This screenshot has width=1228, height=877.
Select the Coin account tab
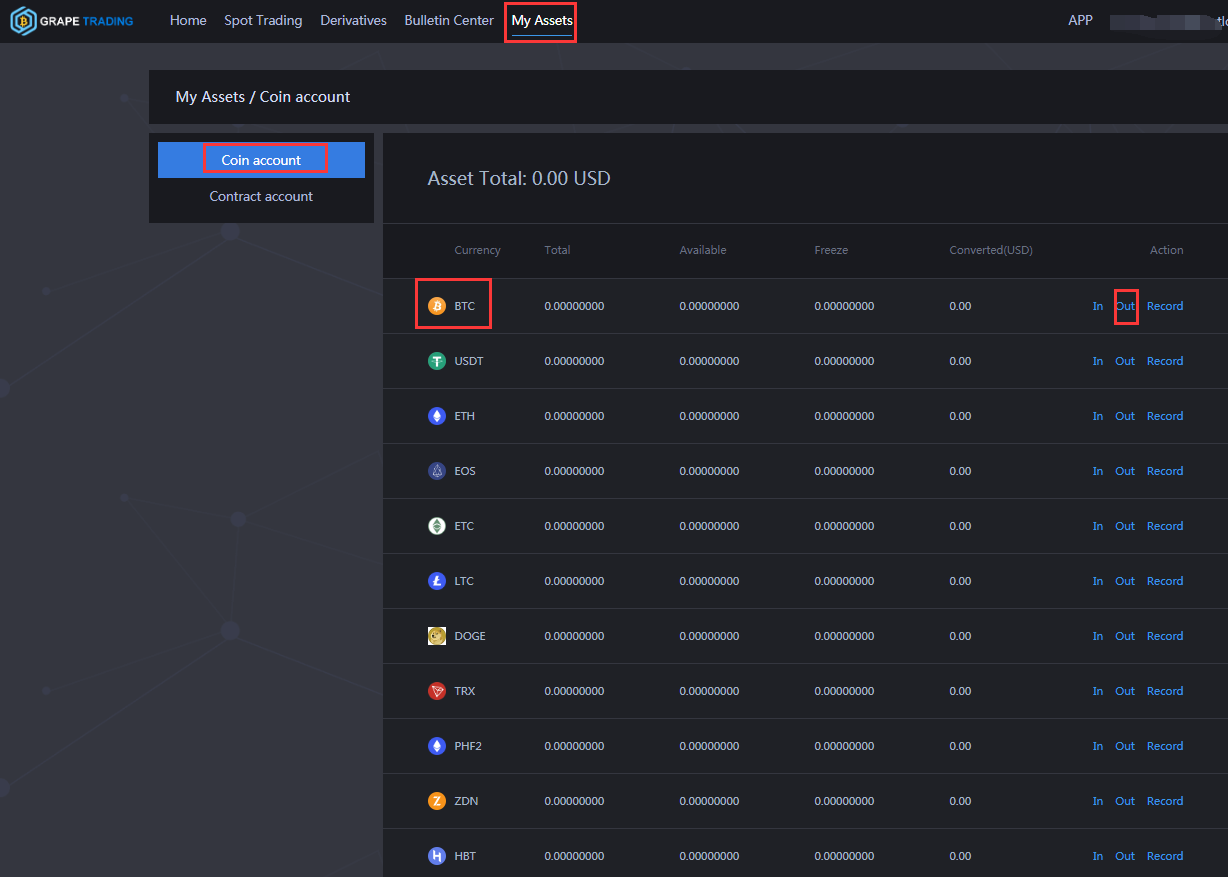point(261,160)
